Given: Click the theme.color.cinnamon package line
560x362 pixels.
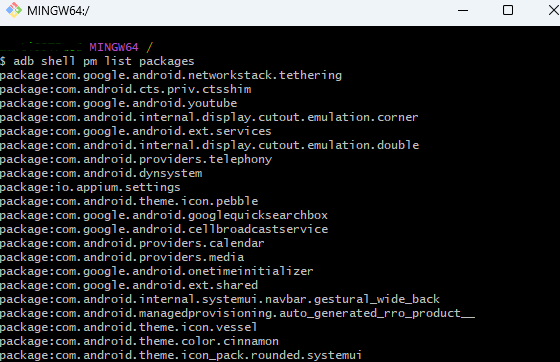Looking at the screenshot, I should (x=139, y=341).
